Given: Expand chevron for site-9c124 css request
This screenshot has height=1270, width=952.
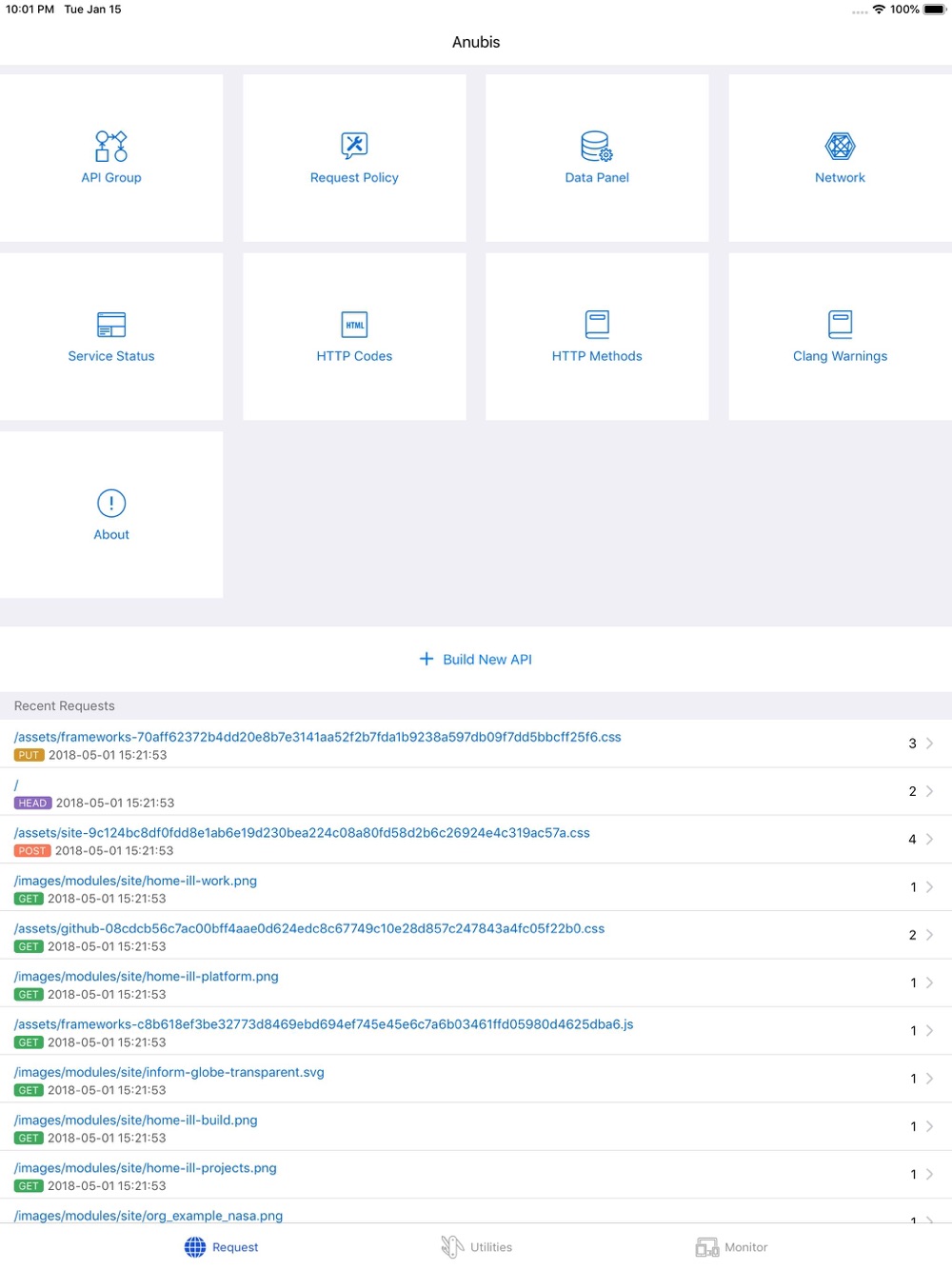Looking at the screenshot, I should 930,839.
